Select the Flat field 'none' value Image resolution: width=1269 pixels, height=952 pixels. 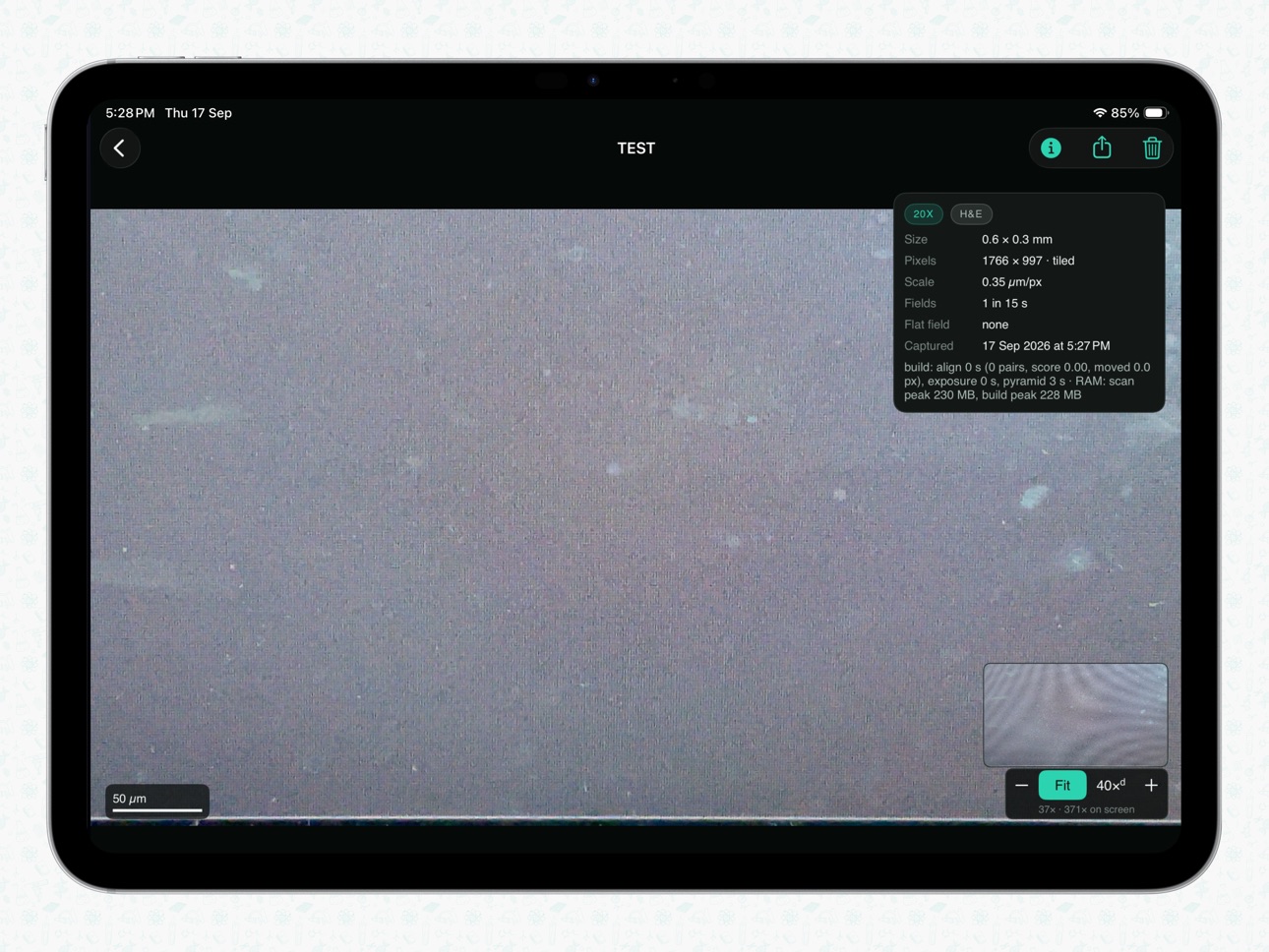point(995,325)
